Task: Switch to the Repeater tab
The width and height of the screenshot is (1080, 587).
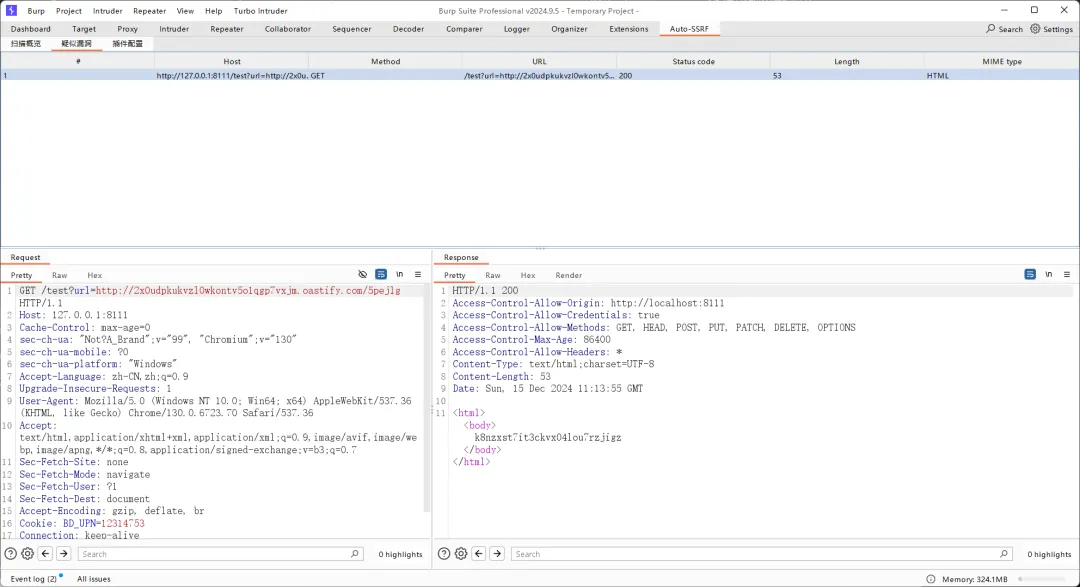Action: pos(227,29)
